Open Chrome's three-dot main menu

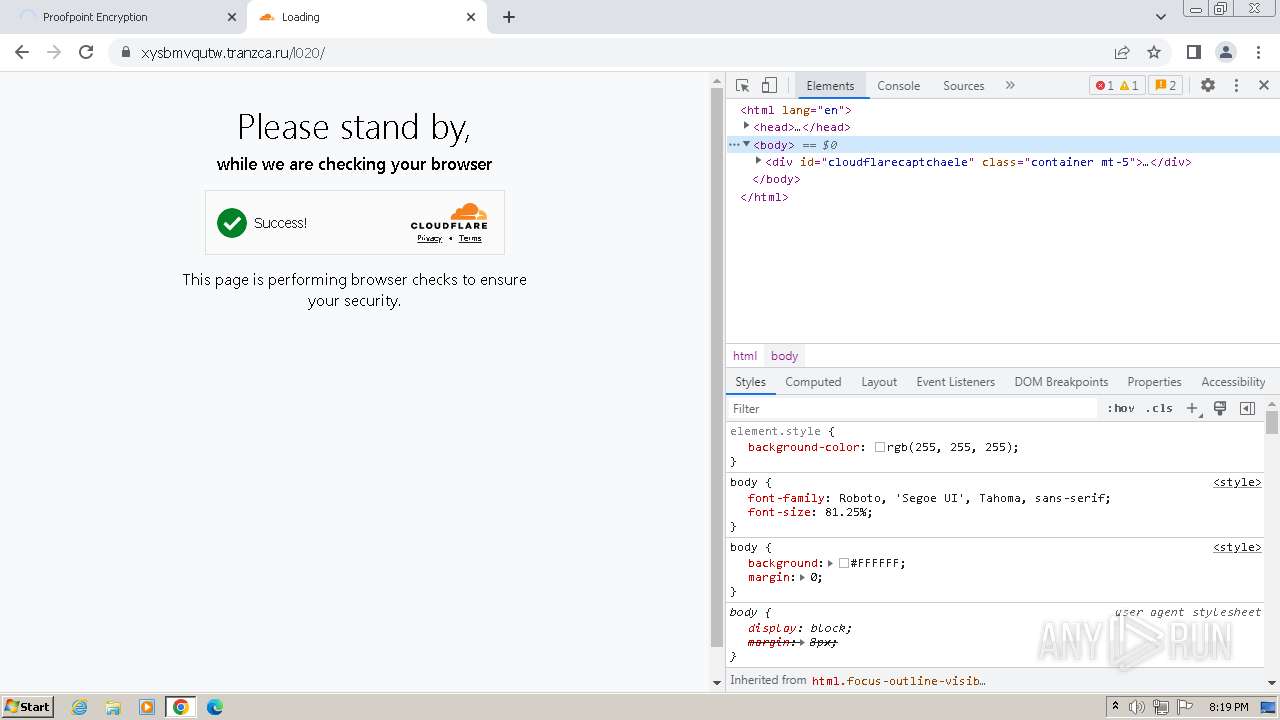pos(1258,52)
